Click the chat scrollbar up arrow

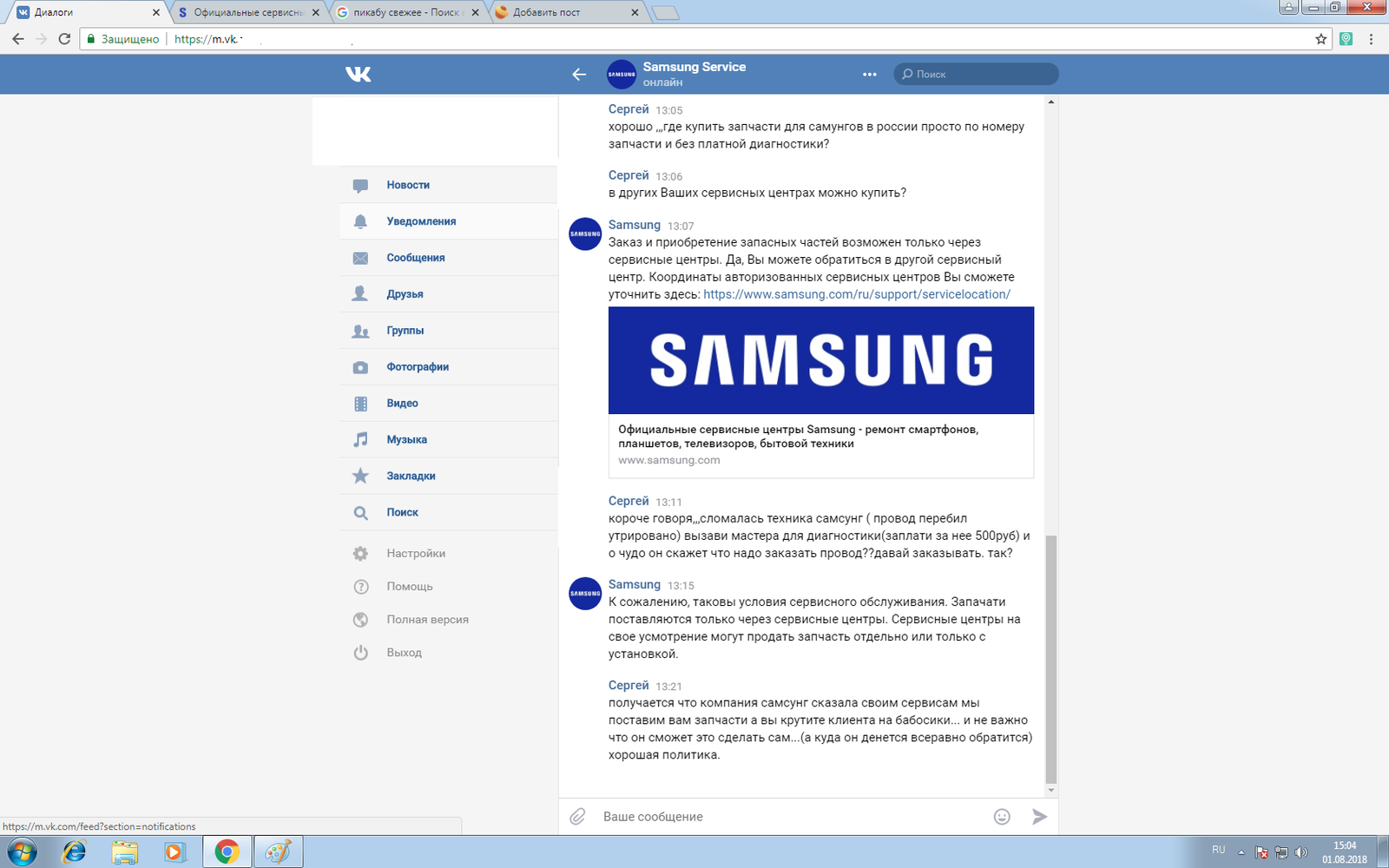pos(1051,102)
